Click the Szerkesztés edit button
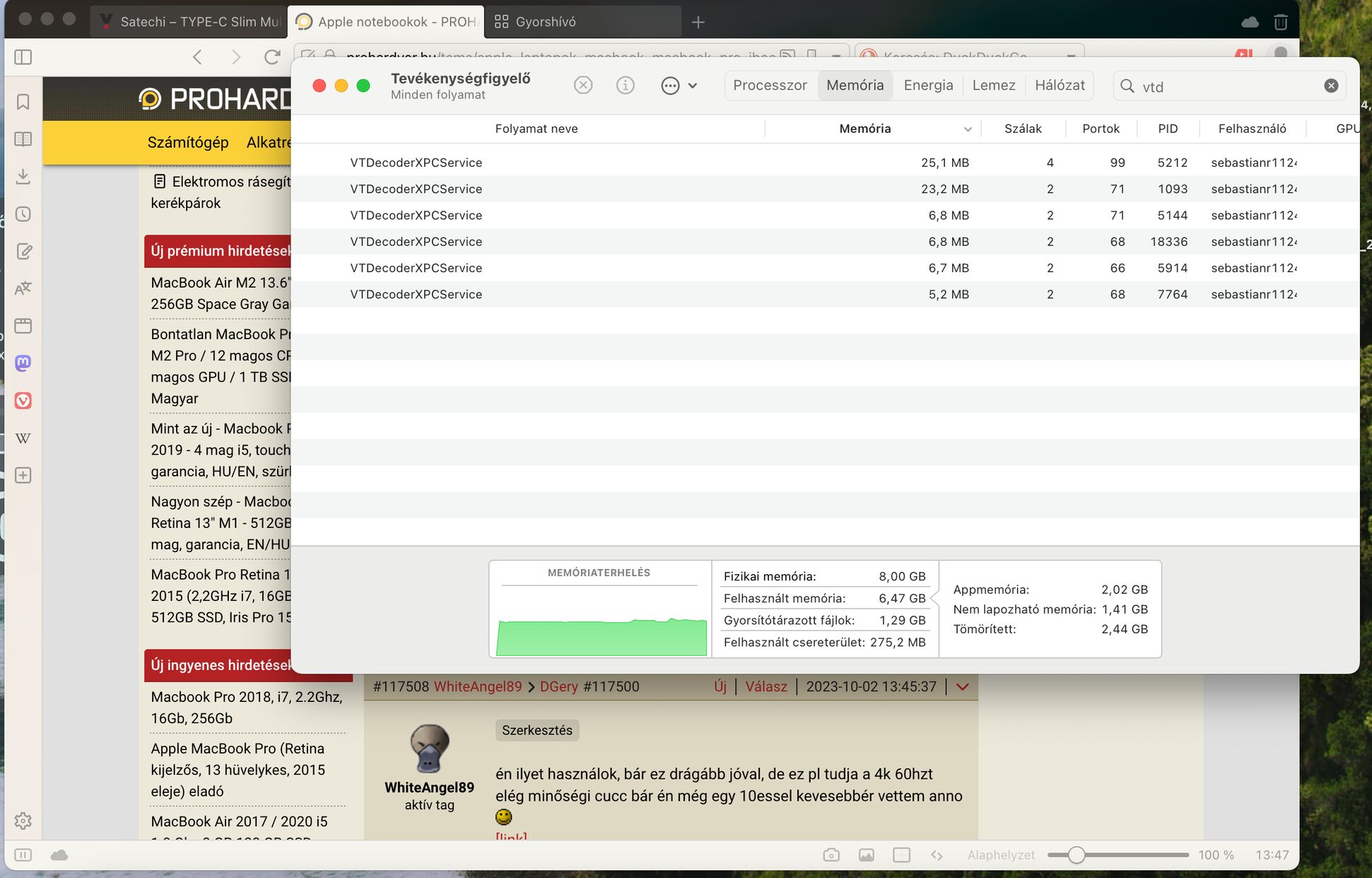This screenshot has width=1372, height=878. pyautogui.click(x=537, y=730)
